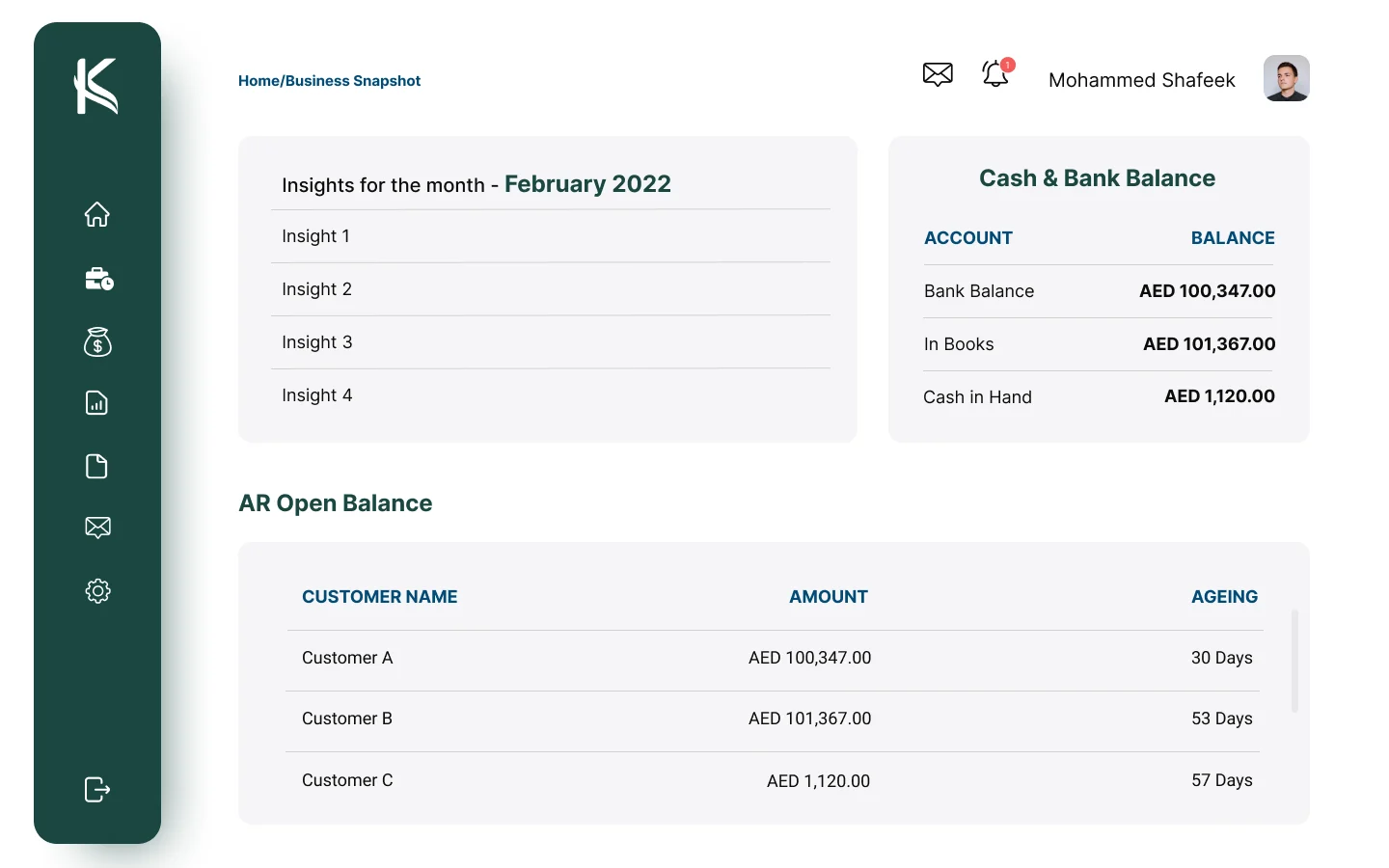
Task: Click the 57 Days ageing value
Action: click(1222, 780)
